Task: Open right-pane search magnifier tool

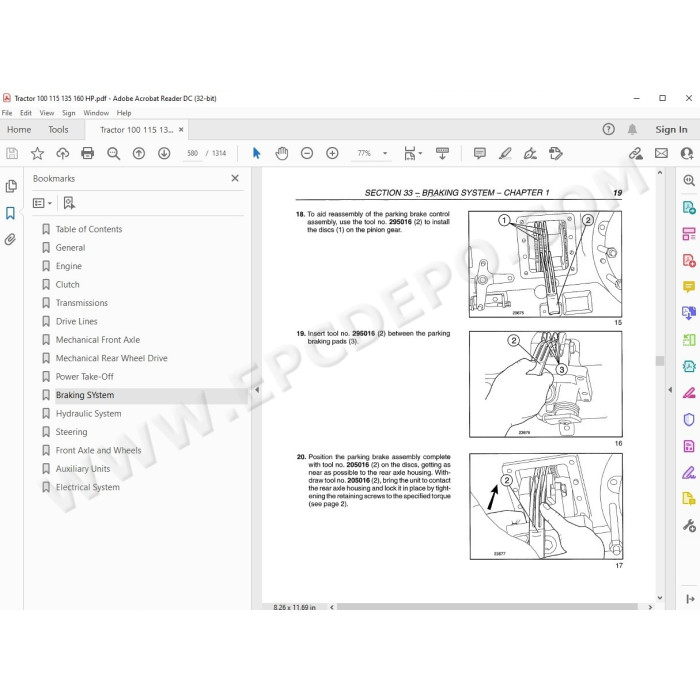Action: [689, 180]
